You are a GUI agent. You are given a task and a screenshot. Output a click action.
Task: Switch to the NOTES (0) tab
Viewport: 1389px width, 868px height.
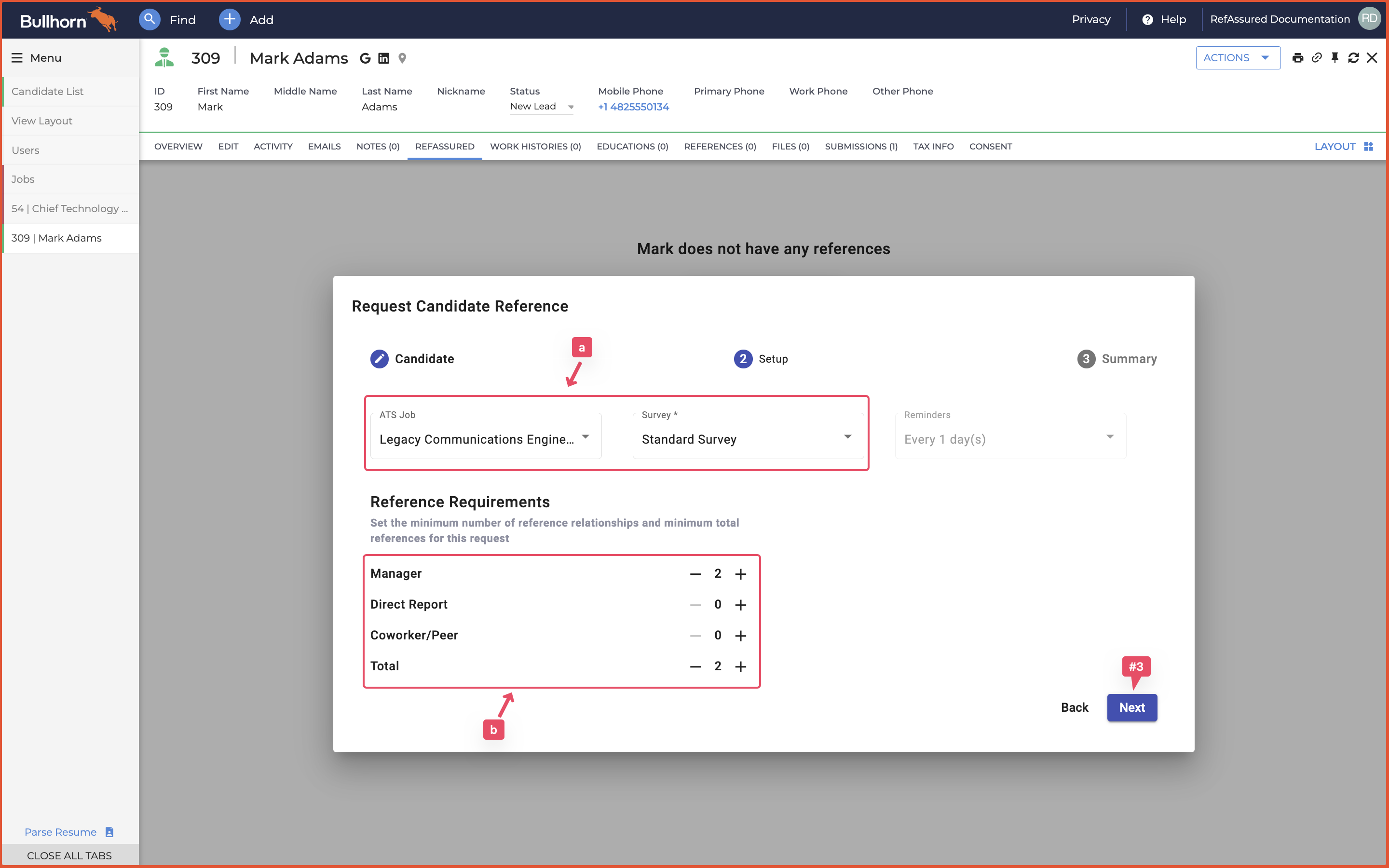click(x=378, y=147)
